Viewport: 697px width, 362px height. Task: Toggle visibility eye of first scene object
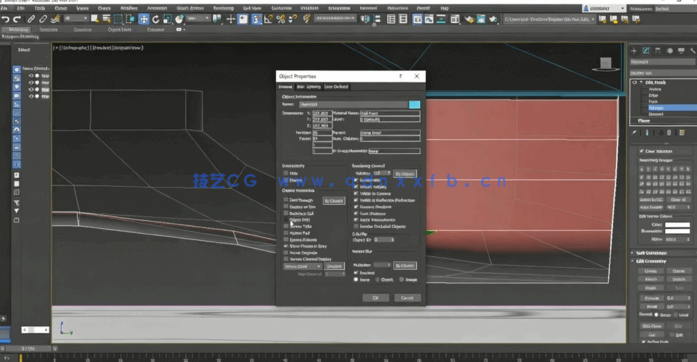[31, 76]
